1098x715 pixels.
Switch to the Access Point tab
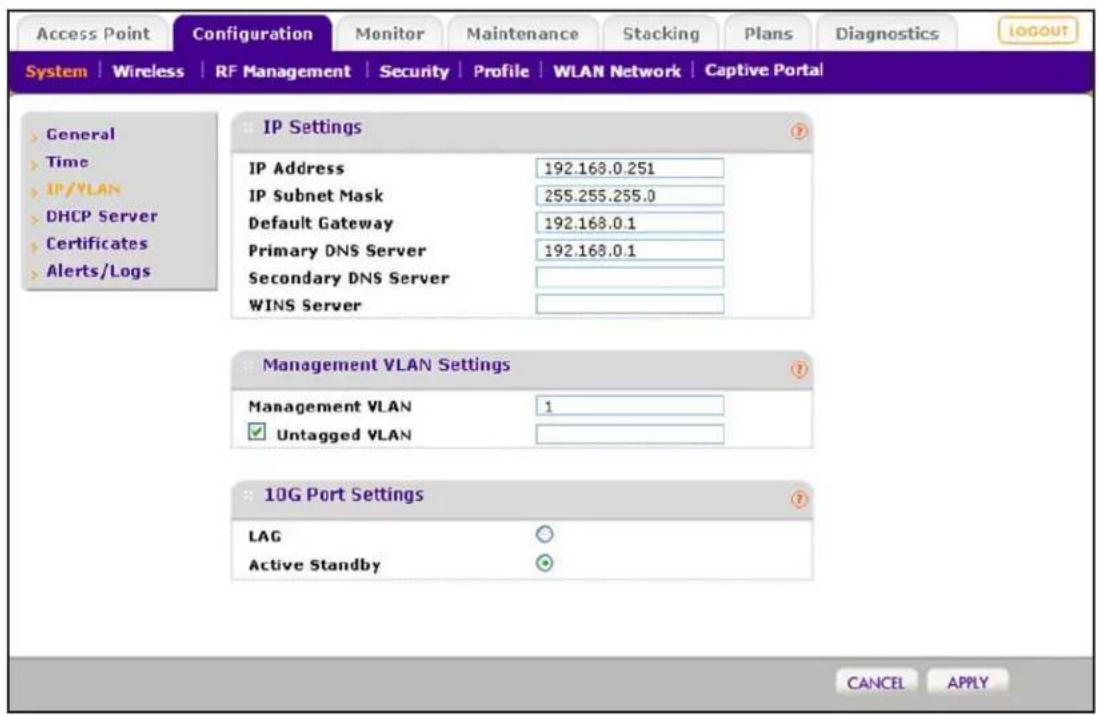92,34
